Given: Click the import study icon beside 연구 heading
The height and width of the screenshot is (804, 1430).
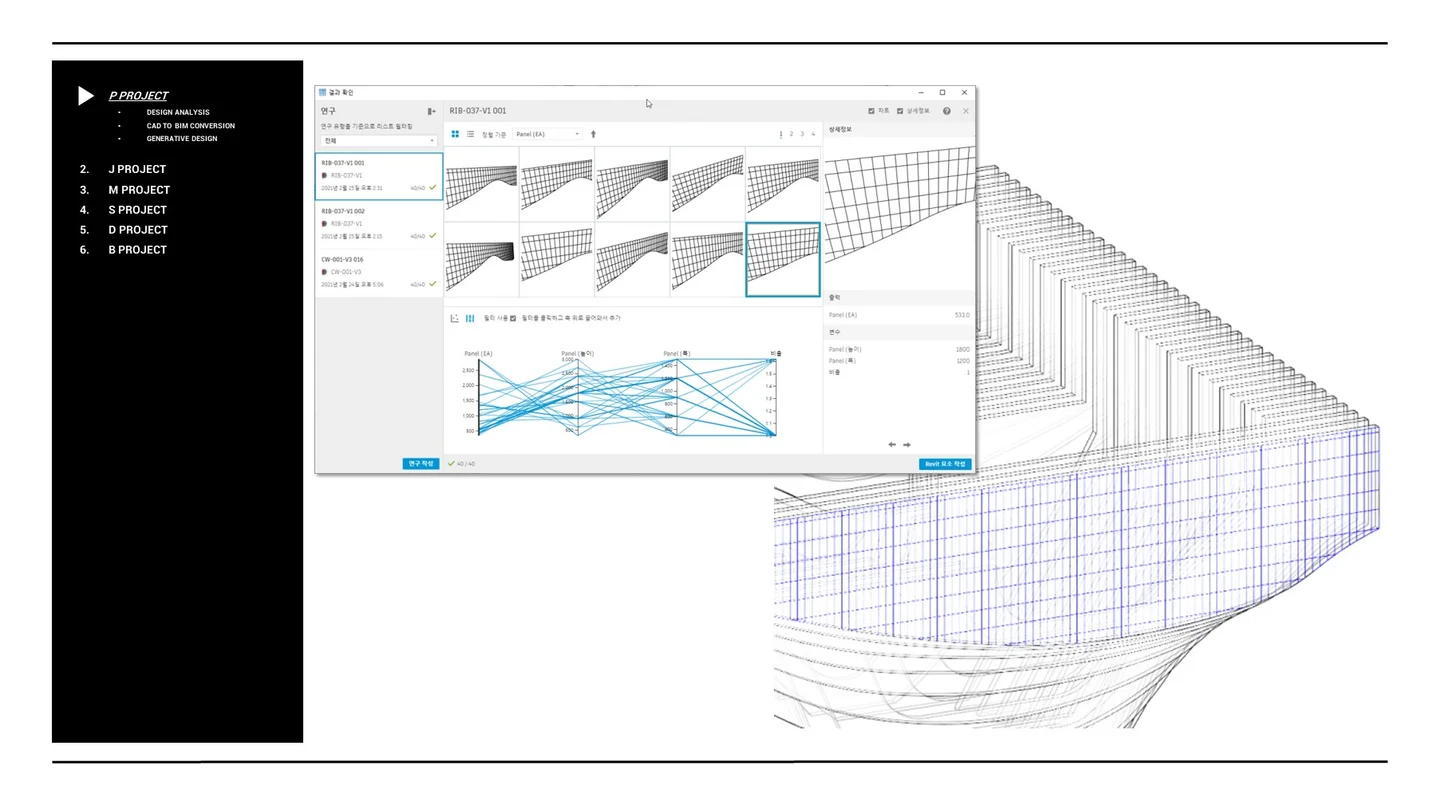Looking at the screenshot, I should click(431, 111).
